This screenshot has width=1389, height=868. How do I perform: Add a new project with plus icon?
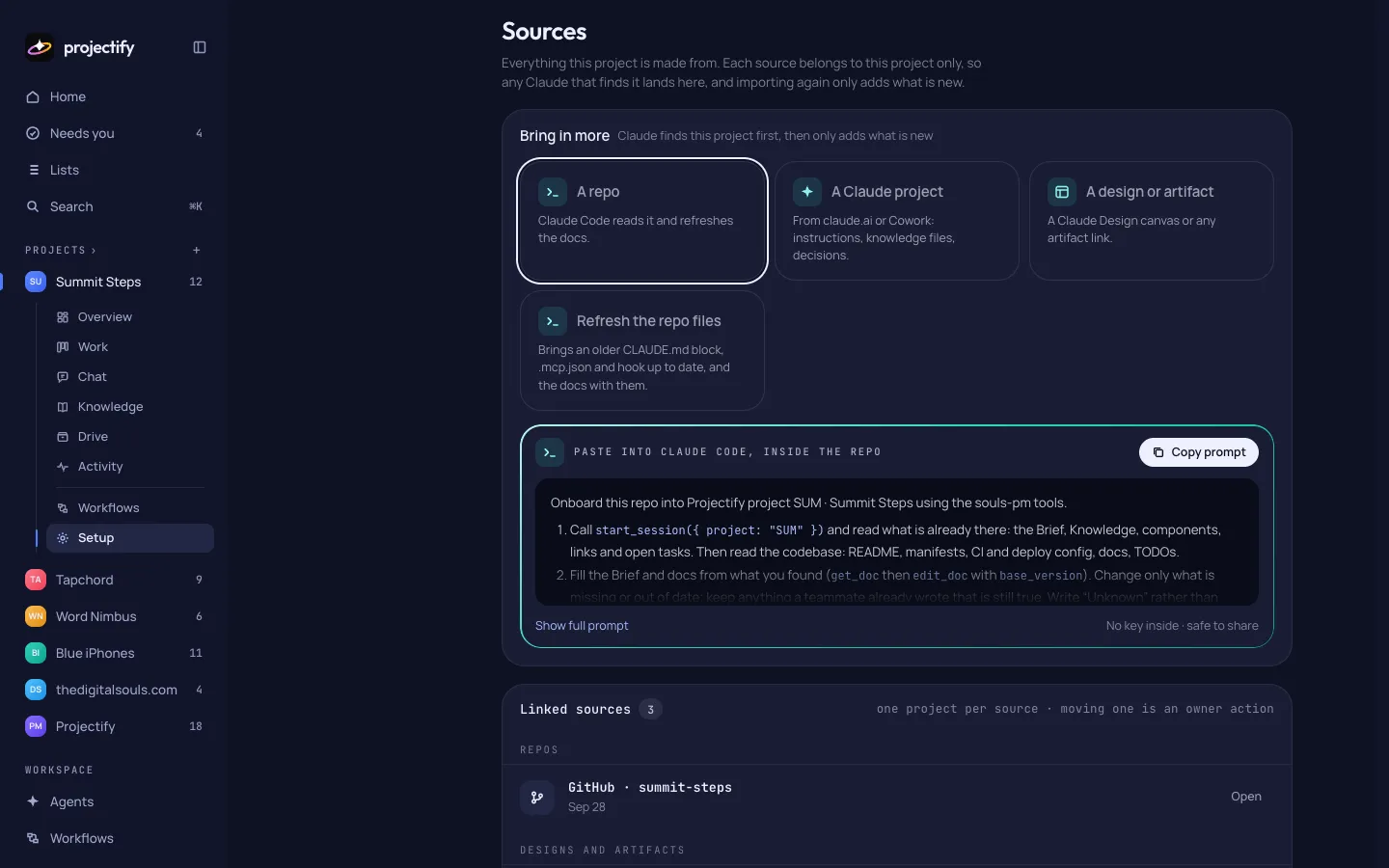pyautogui.click(x=197, y=250)
